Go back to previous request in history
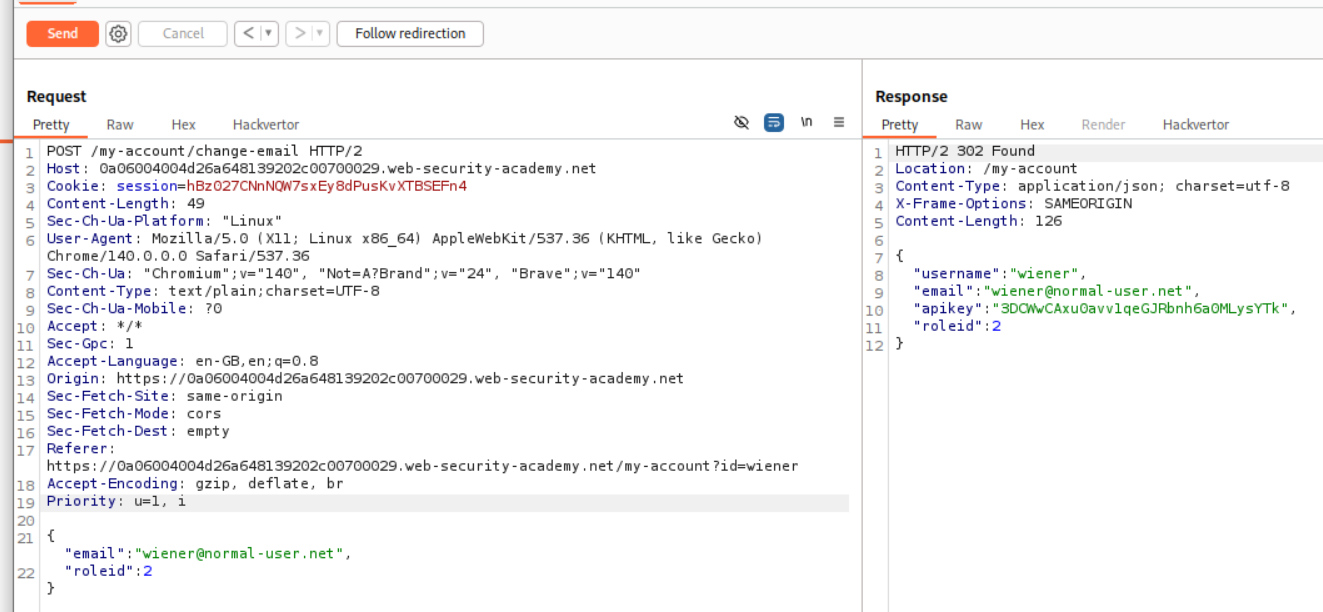 tap(248, 34)
